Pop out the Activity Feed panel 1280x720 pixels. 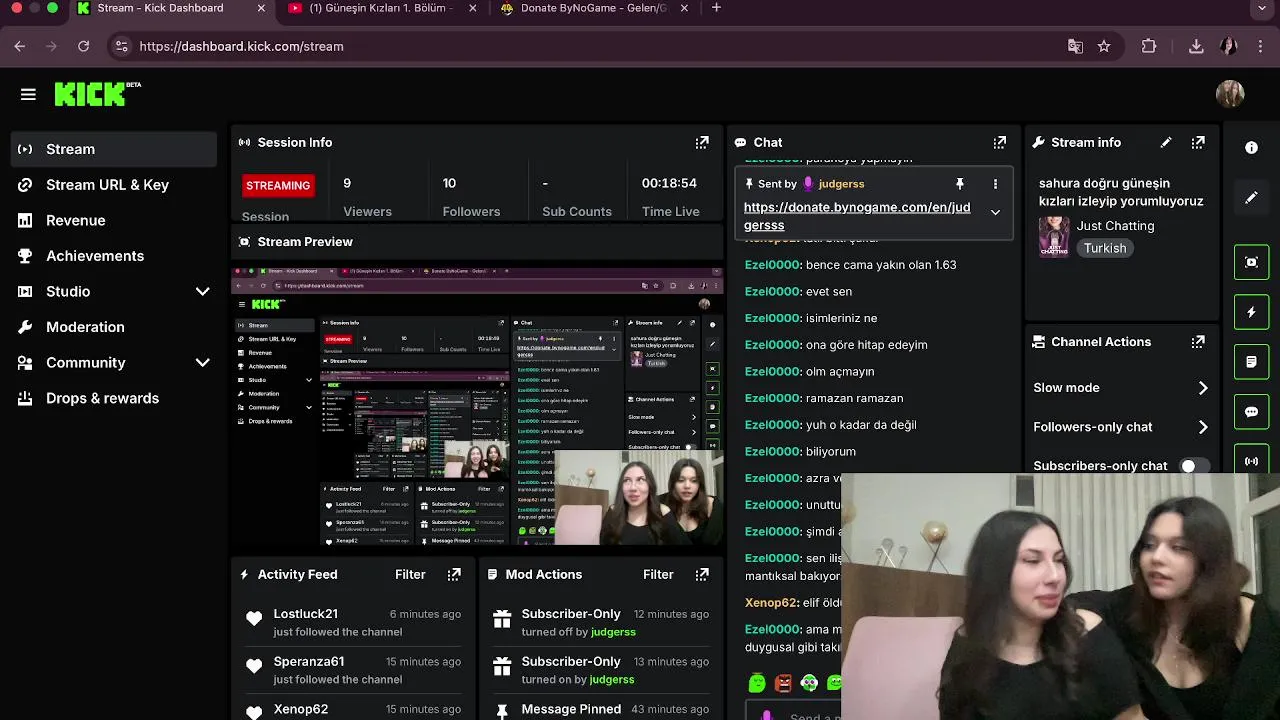tap(454, 575)
